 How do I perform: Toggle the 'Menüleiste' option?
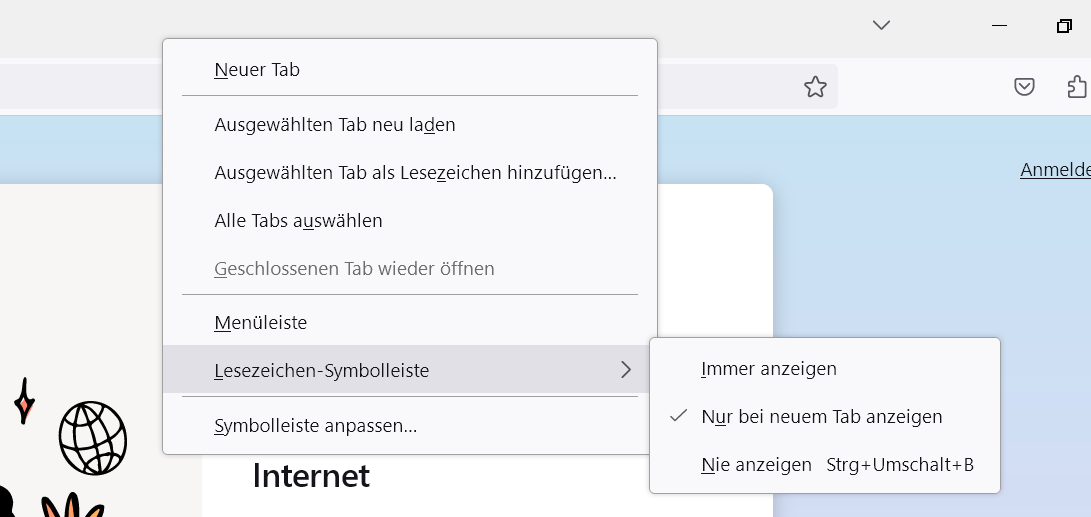261,323
